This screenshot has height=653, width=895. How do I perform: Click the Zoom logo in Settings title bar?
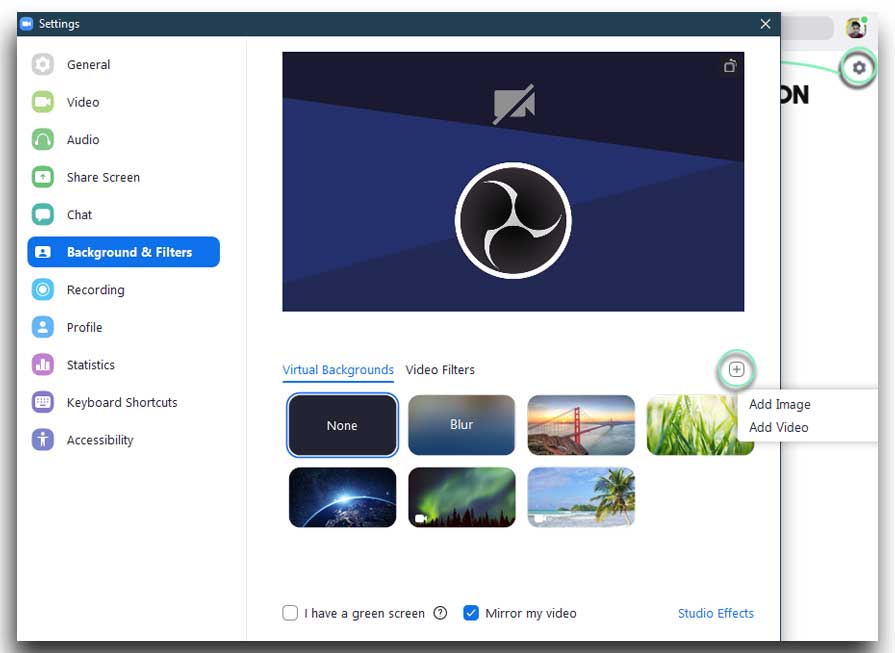pyautogui.click(x=27, y=23)
